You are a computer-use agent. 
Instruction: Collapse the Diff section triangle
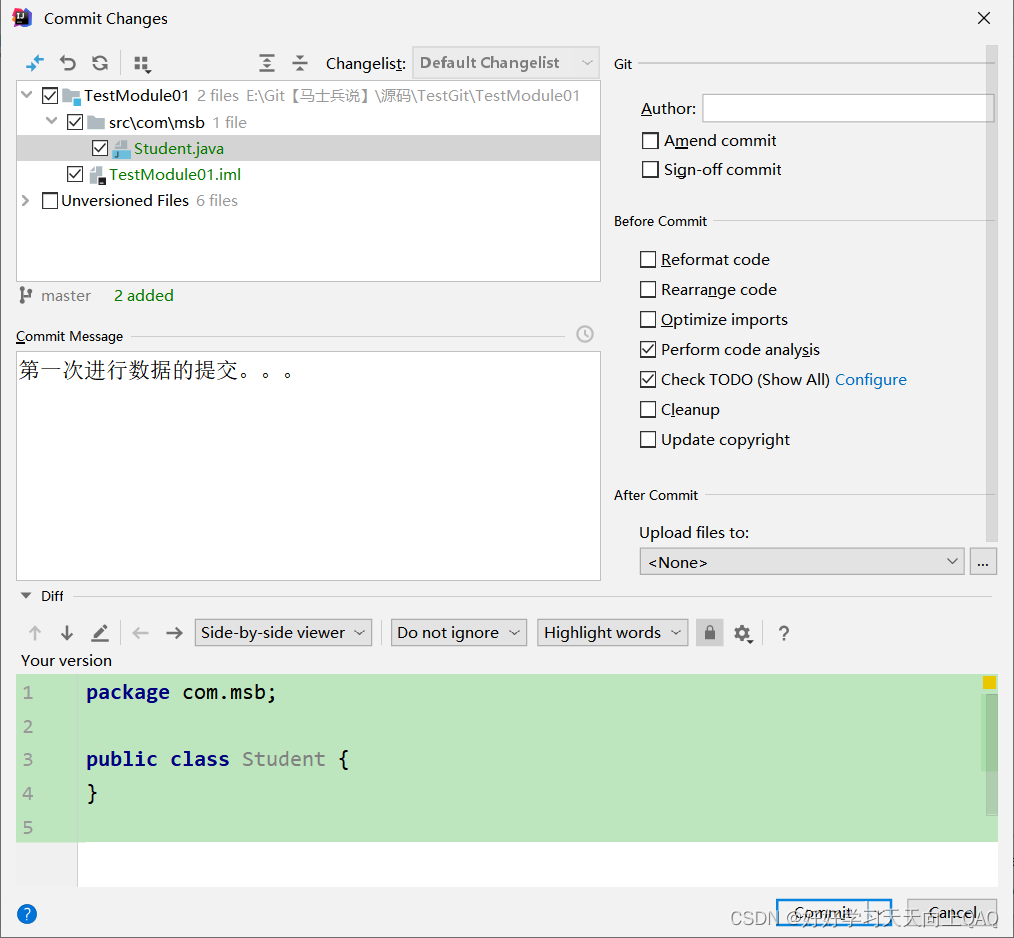pos(26,596)
